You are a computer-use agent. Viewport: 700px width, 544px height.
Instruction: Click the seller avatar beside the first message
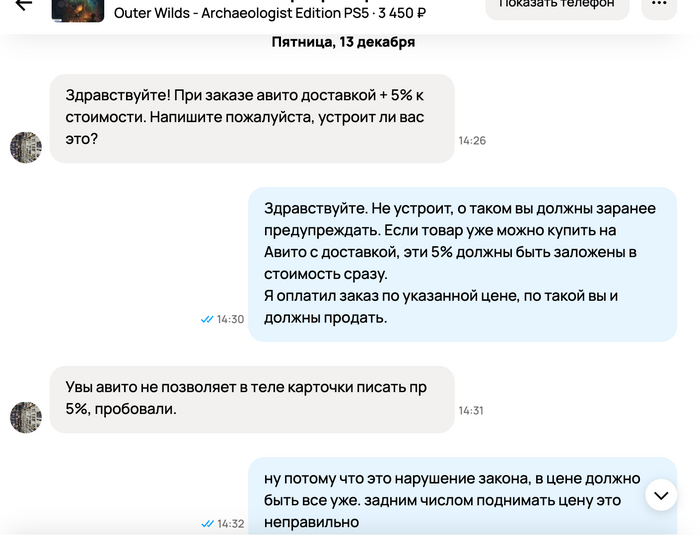coord(26,147)
